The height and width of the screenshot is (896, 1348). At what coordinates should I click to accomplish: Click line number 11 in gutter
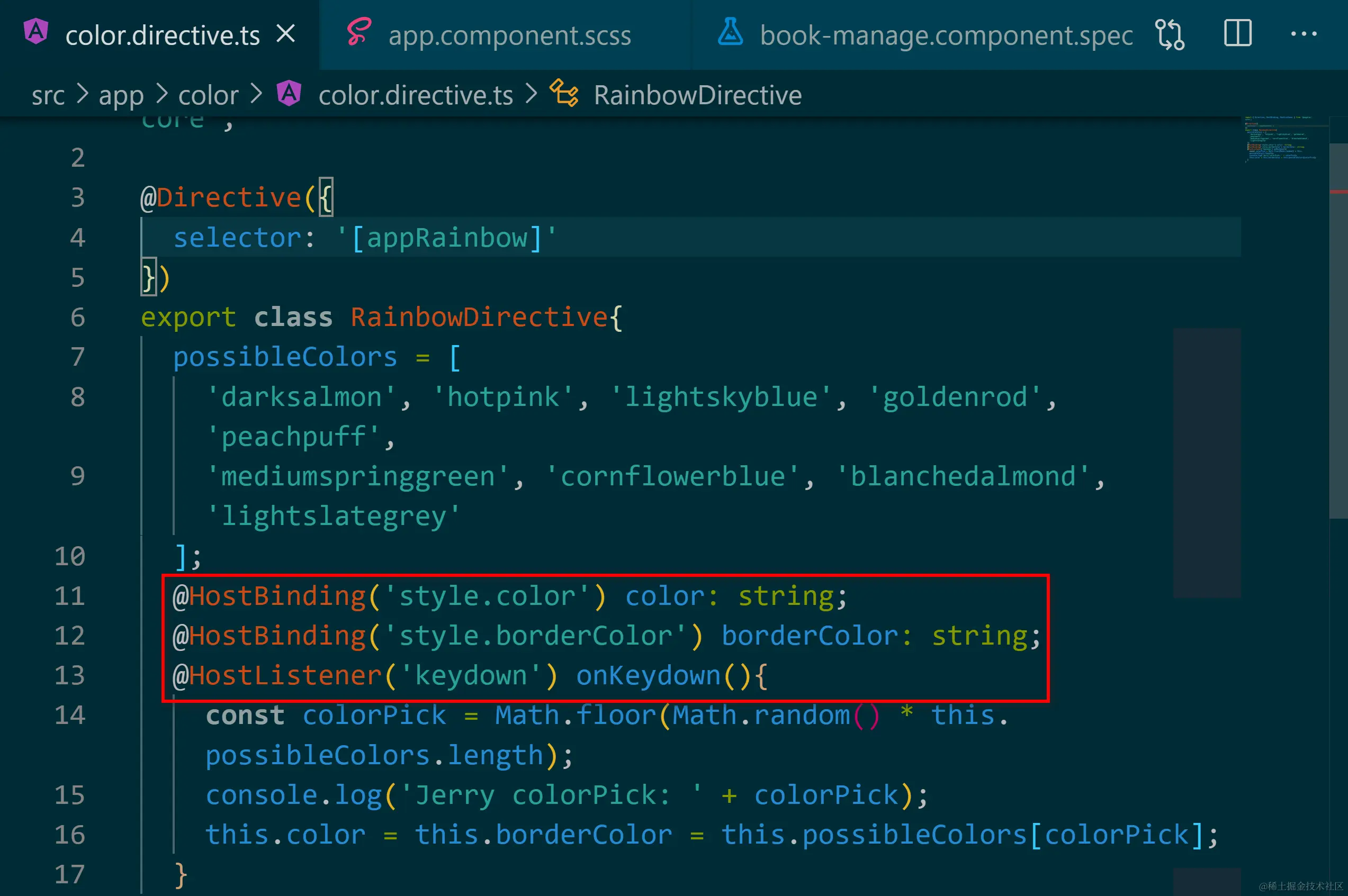(69, 596)
